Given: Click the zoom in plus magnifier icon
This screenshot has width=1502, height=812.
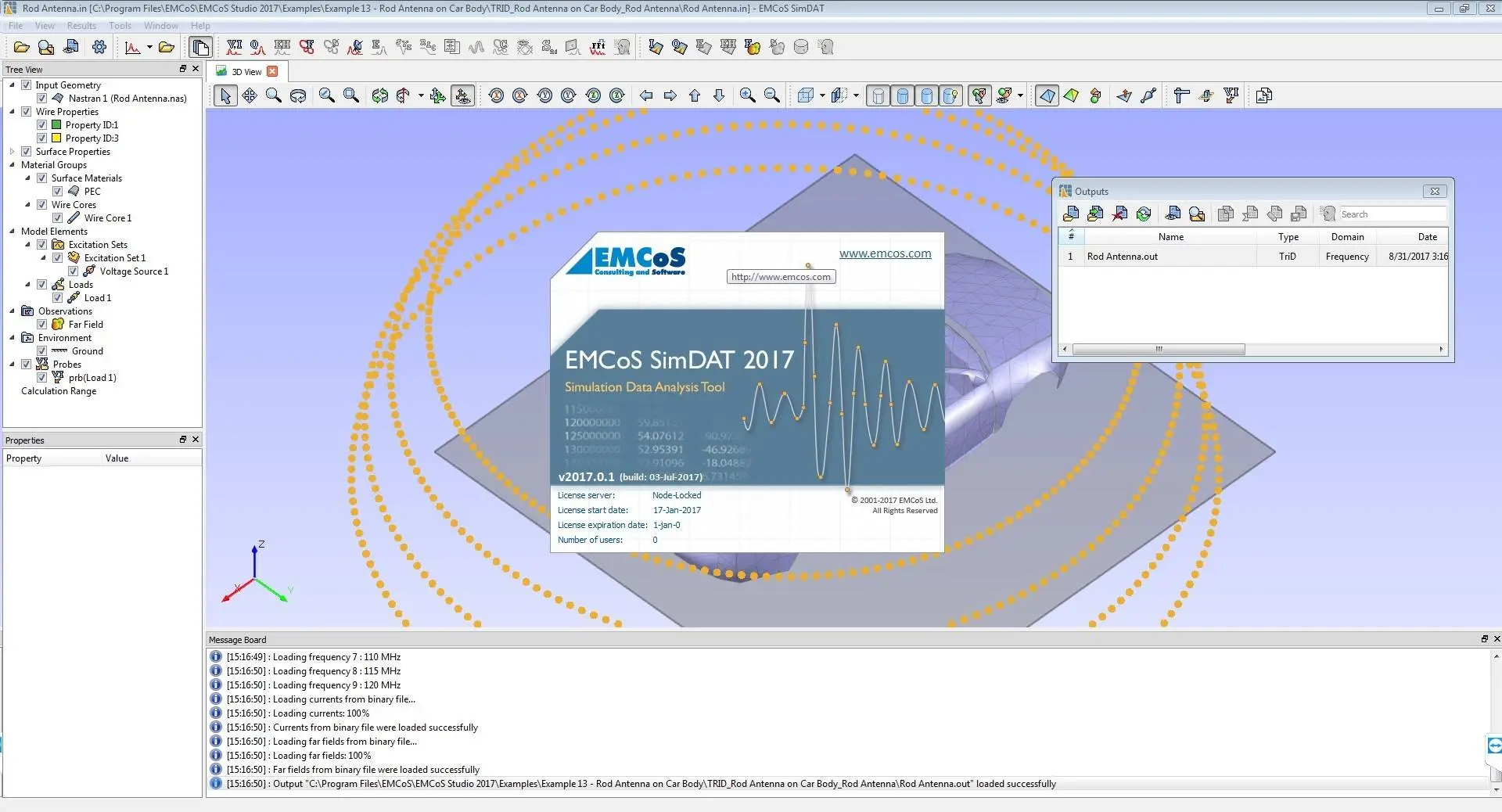Looking at the screenshot, I should (748, 95).
